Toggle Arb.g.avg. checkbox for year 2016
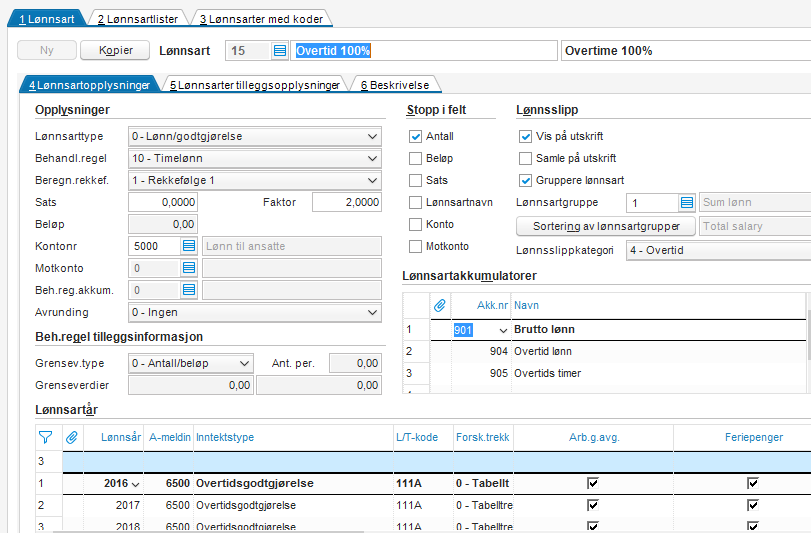This screenshot has height=533, width=811. pos(593,483)
